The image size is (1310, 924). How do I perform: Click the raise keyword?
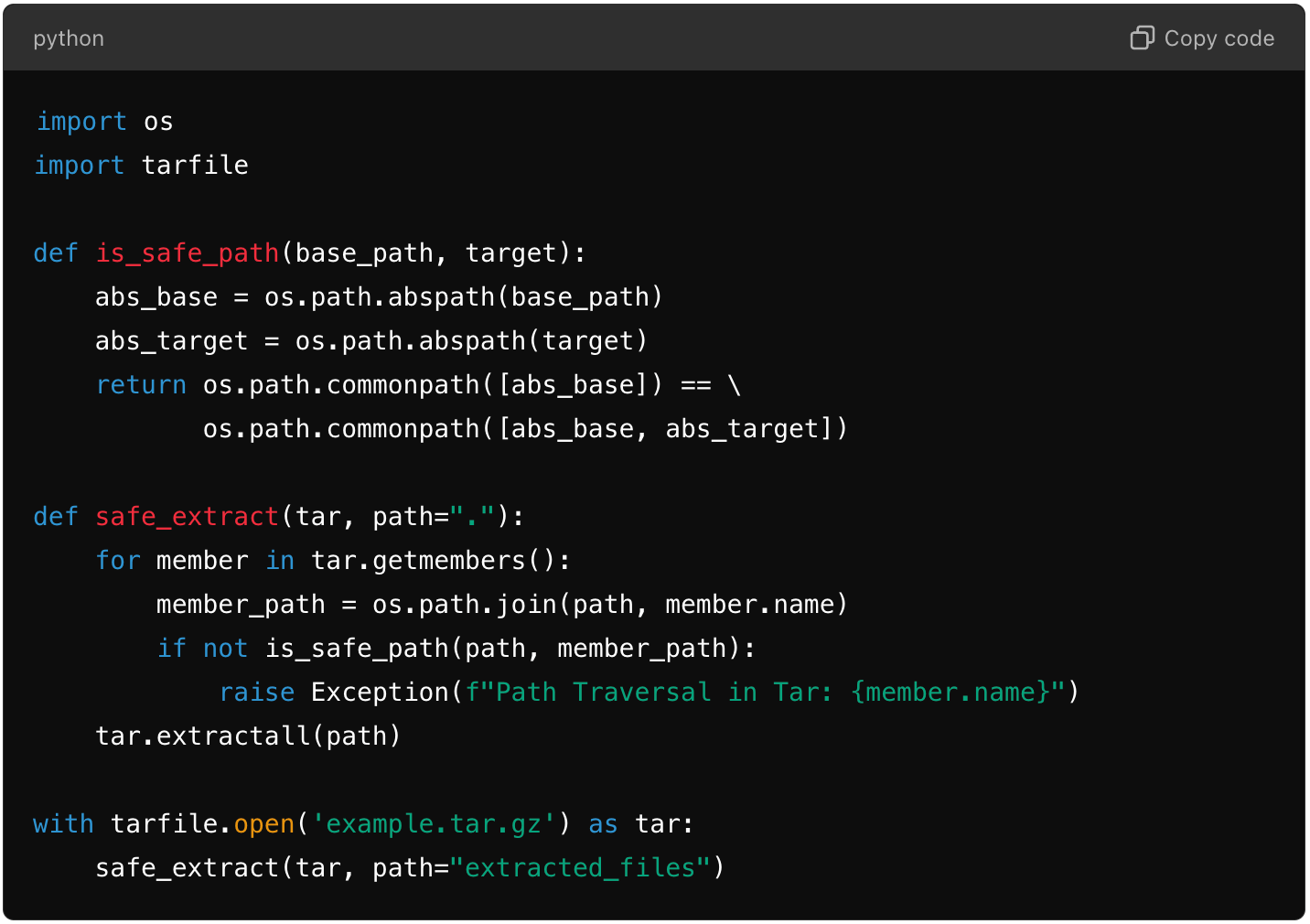tap(257, 693)
